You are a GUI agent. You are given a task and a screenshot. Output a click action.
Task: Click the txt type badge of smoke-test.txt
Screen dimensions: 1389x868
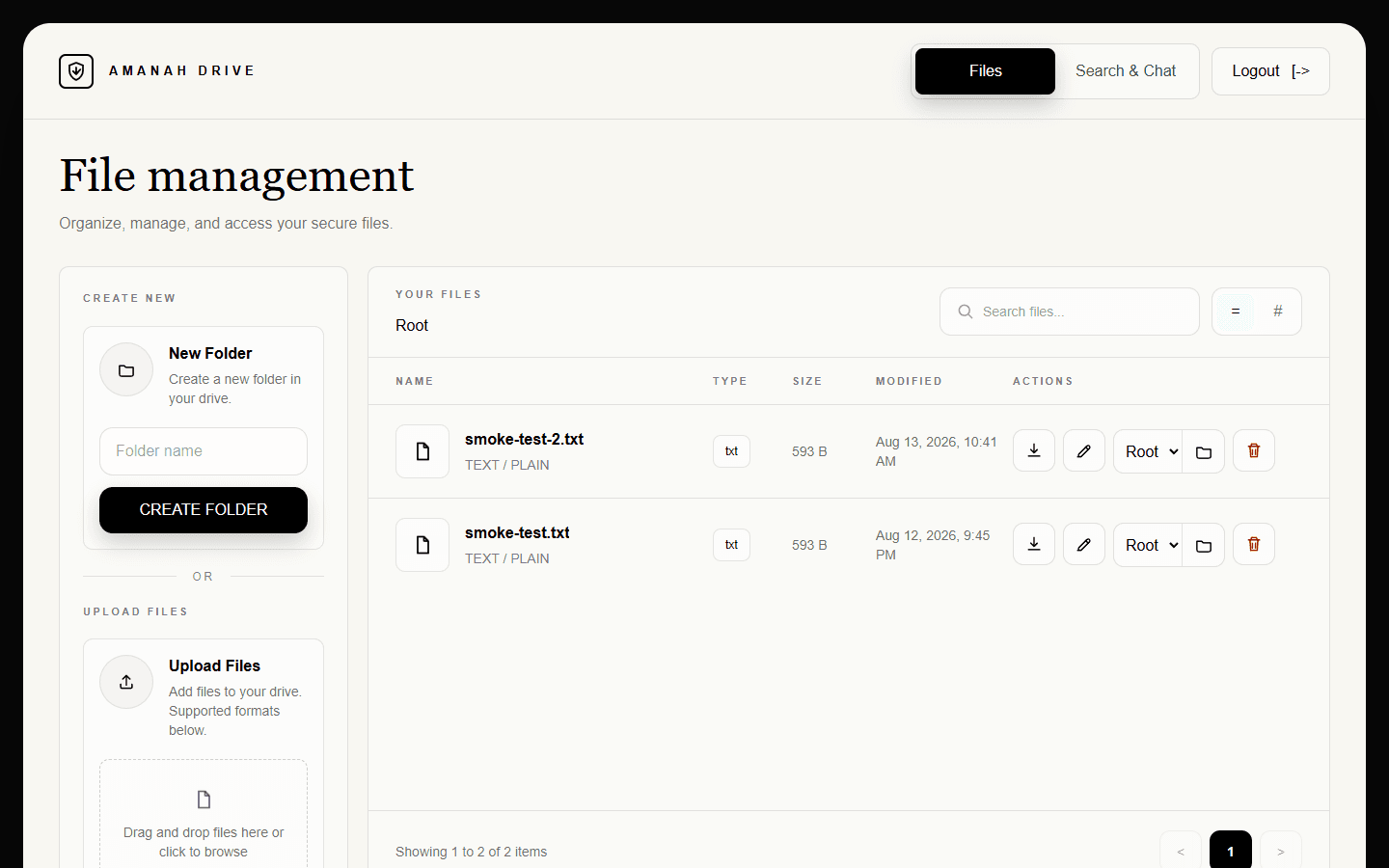(731, 545)
